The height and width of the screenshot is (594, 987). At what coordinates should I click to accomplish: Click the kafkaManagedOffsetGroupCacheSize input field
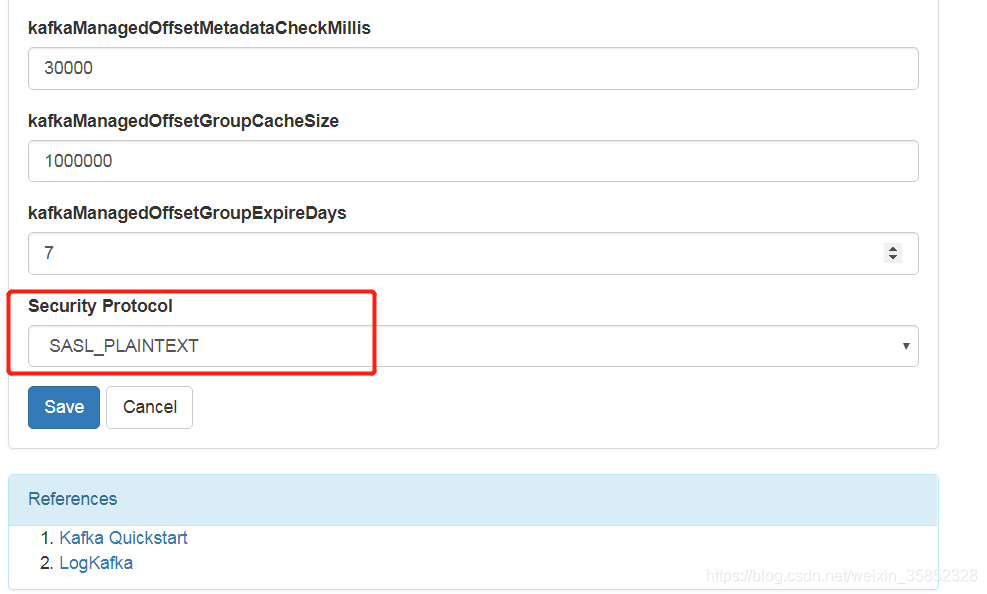[x=473, y=161]
